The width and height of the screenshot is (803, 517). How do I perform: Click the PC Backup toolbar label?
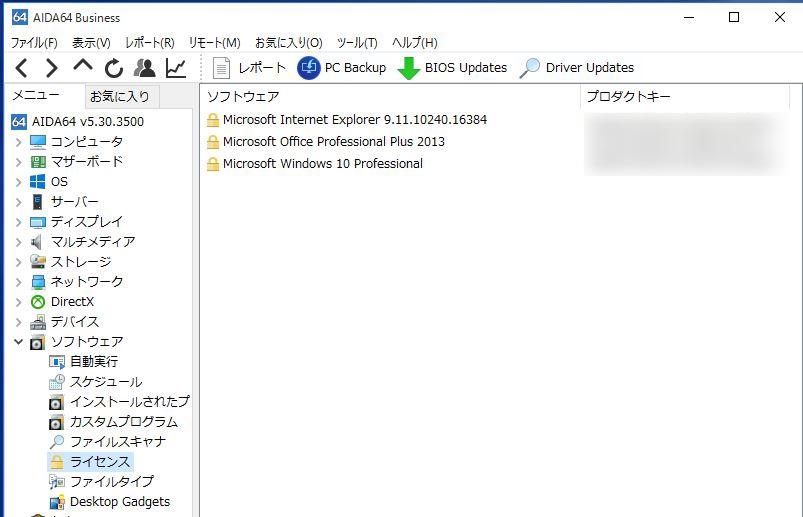click(355, 68)
